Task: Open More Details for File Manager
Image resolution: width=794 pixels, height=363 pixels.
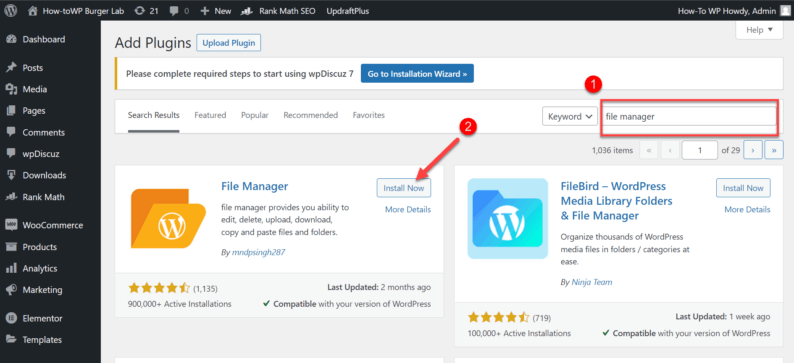Action: 408,209
